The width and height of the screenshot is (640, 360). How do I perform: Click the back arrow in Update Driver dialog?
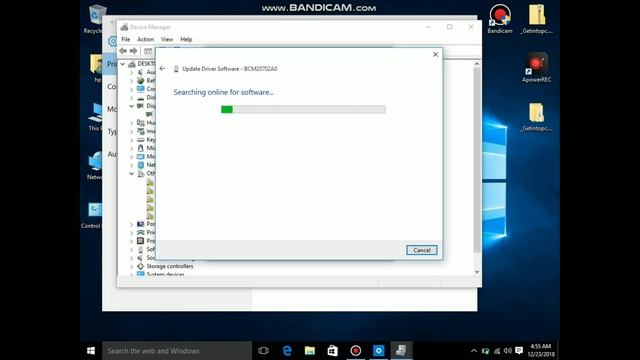click(x=162, y=69)
